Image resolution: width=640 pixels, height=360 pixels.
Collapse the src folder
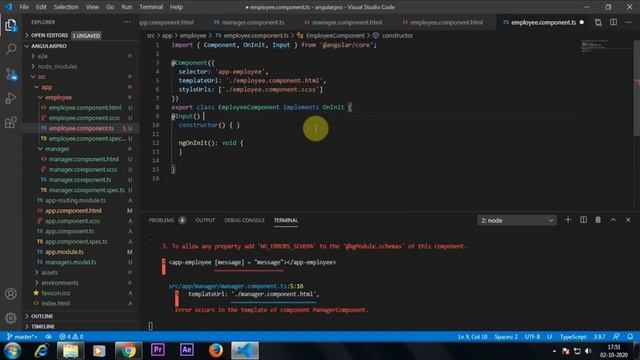pyautogui.click(x=42, y=77)
